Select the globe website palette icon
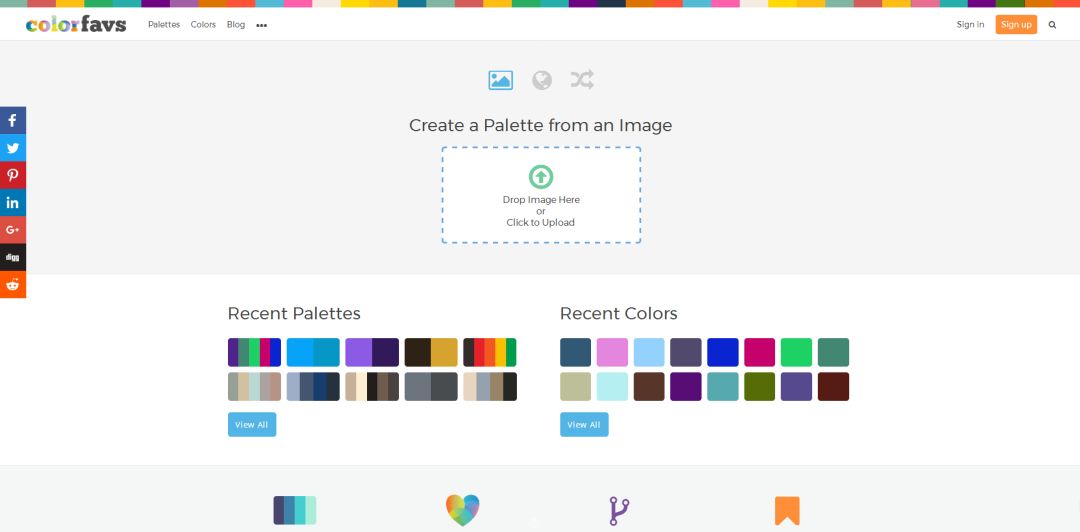The width and height of the screenshot is (1080, 532). (x=542, y=80)
